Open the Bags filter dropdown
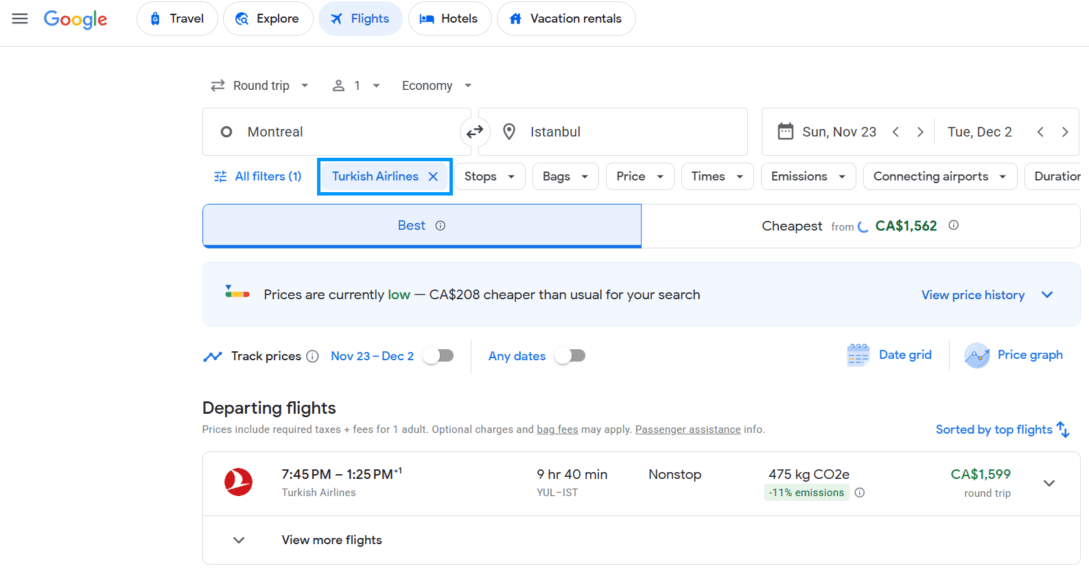Screen dimensions: 1089x575 coord(565,176)
